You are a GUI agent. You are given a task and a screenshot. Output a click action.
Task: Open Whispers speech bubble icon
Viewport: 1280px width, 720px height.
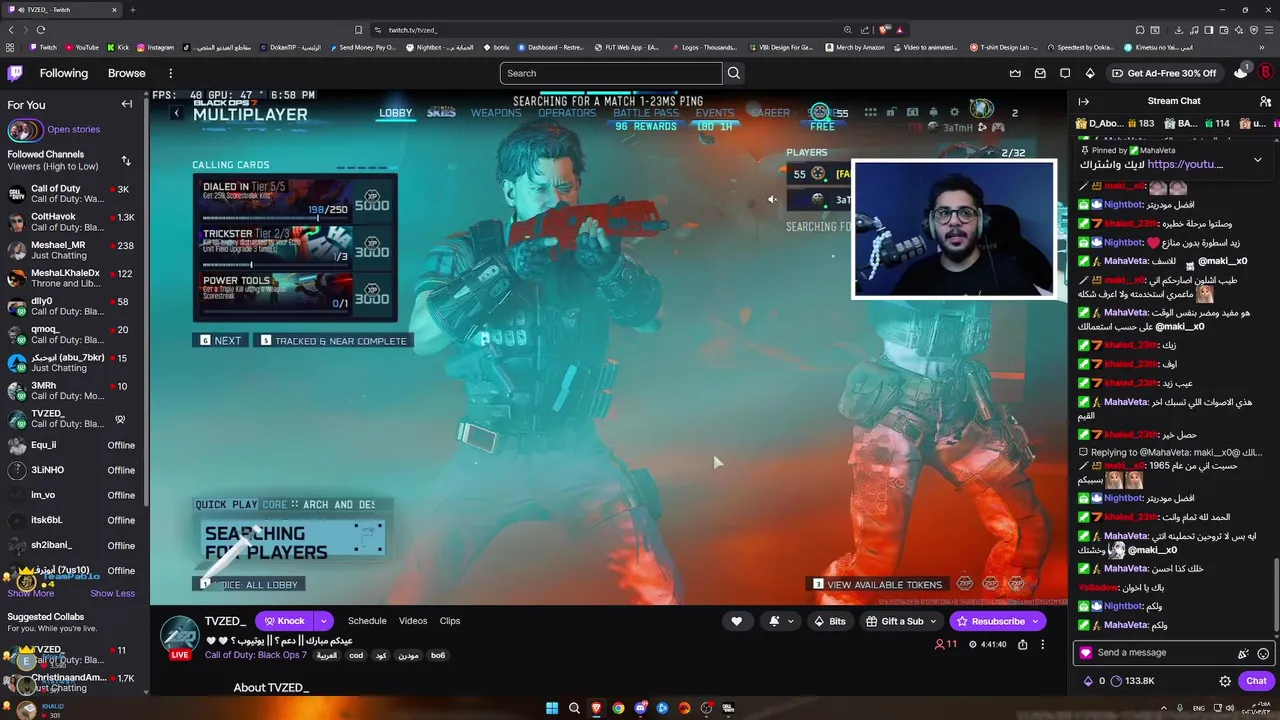pos(1065,73)
